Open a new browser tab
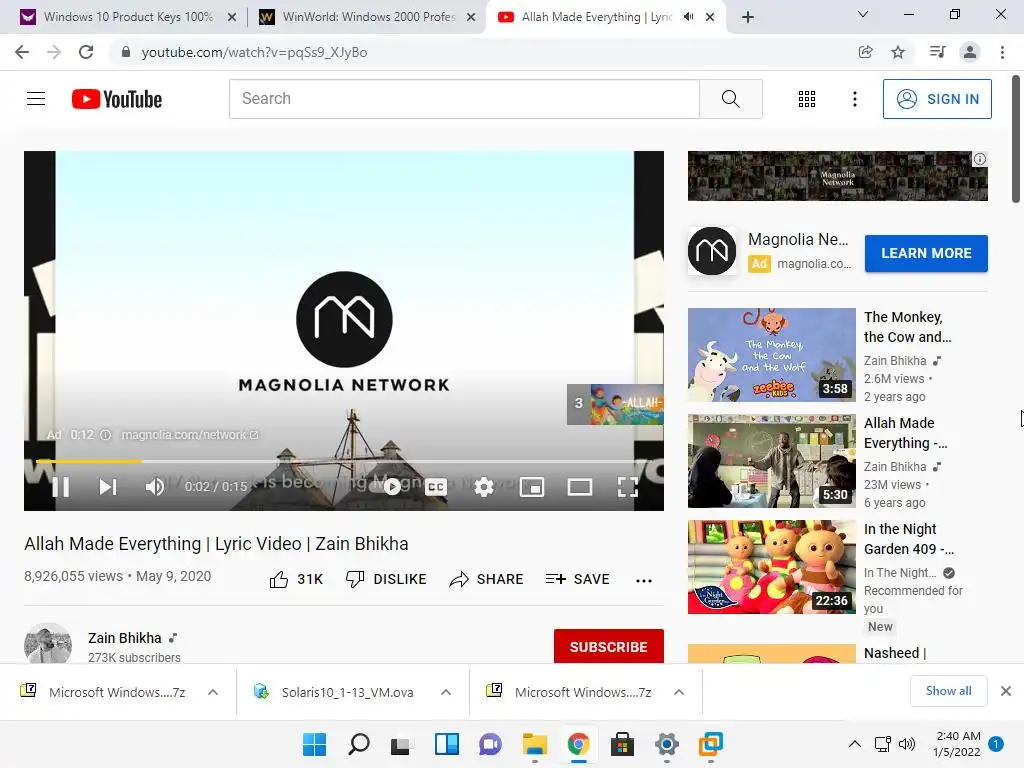The width and height of the screenshot is (1024, 768). [x=748, y=17]
